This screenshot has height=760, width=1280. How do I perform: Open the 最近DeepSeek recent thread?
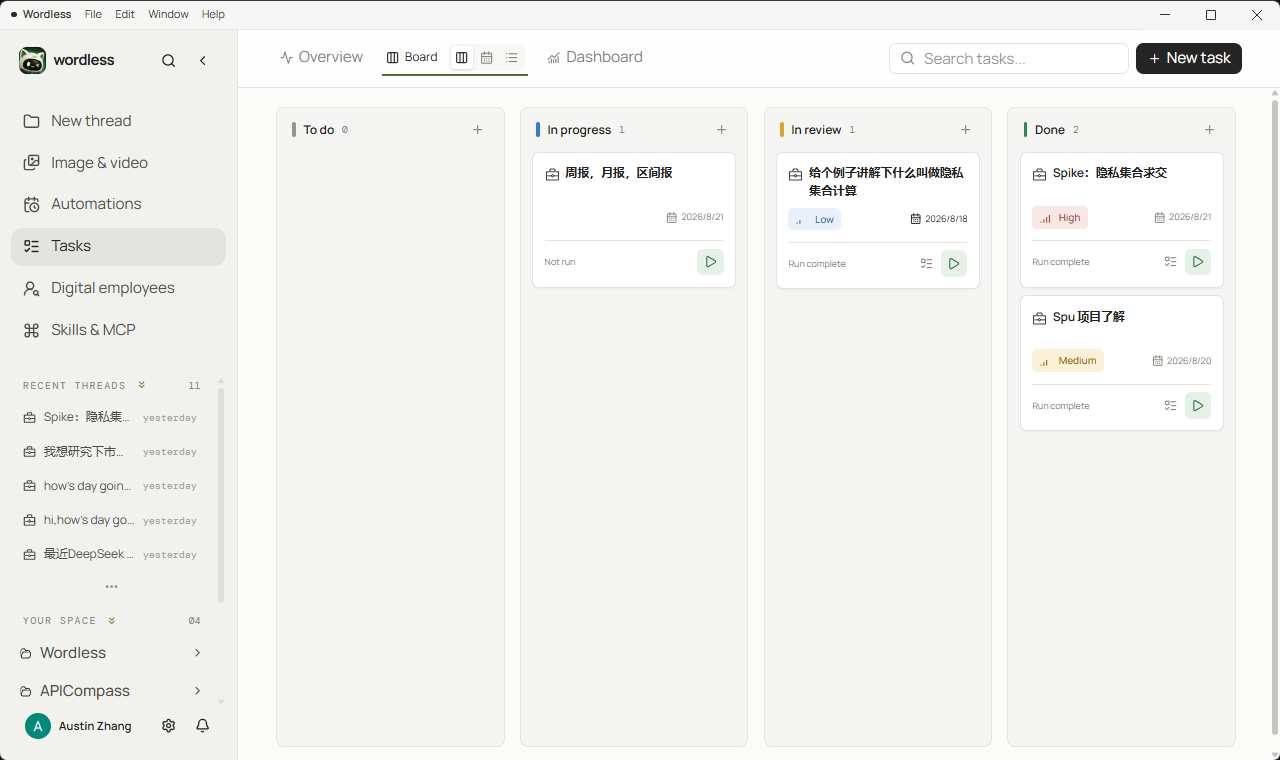coord(110,555)
